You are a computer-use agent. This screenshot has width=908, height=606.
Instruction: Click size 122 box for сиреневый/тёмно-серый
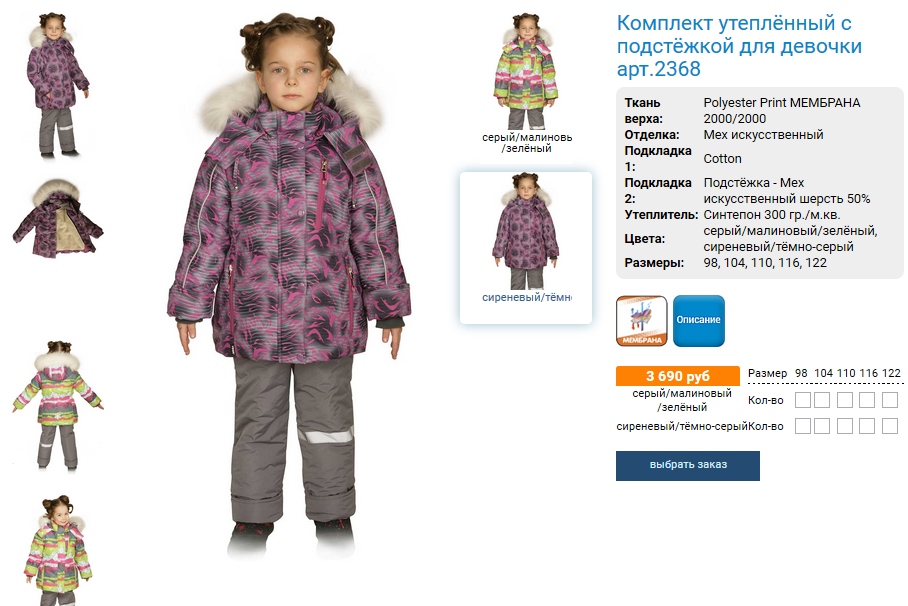[889, 426]
